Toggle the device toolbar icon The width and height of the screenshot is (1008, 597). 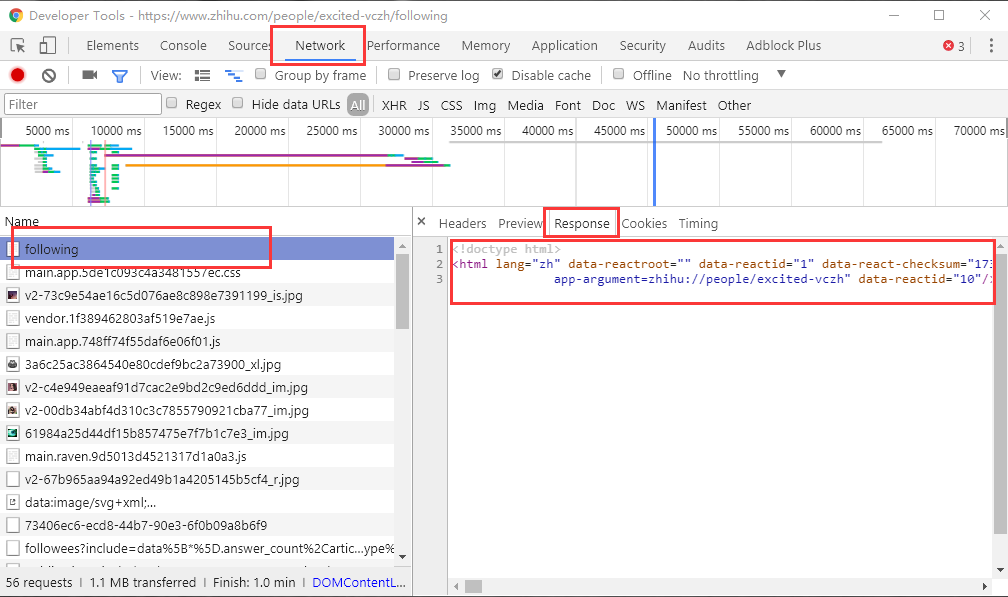(48, 46)
